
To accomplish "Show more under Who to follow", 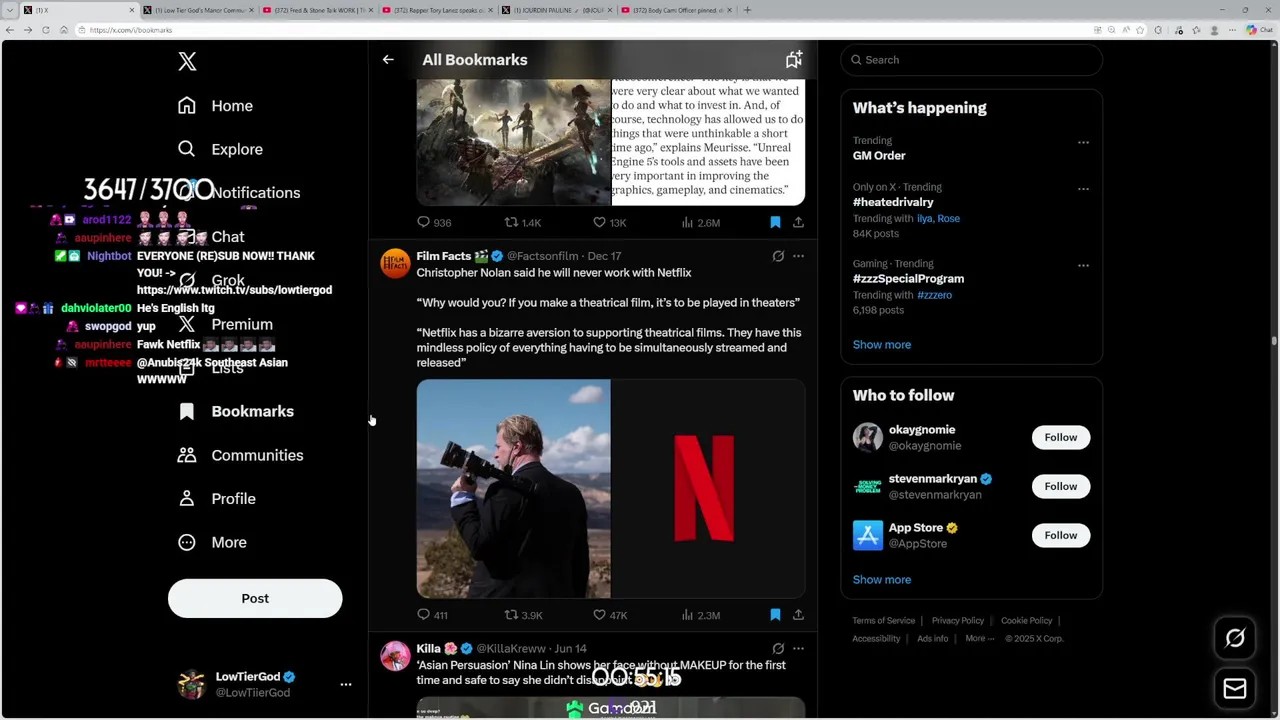I will 882,580.
